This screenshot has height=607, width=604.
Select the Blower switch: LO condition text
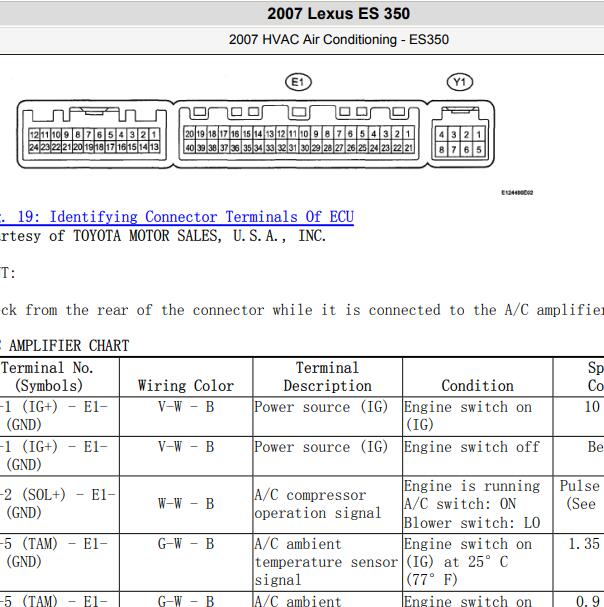472,523
